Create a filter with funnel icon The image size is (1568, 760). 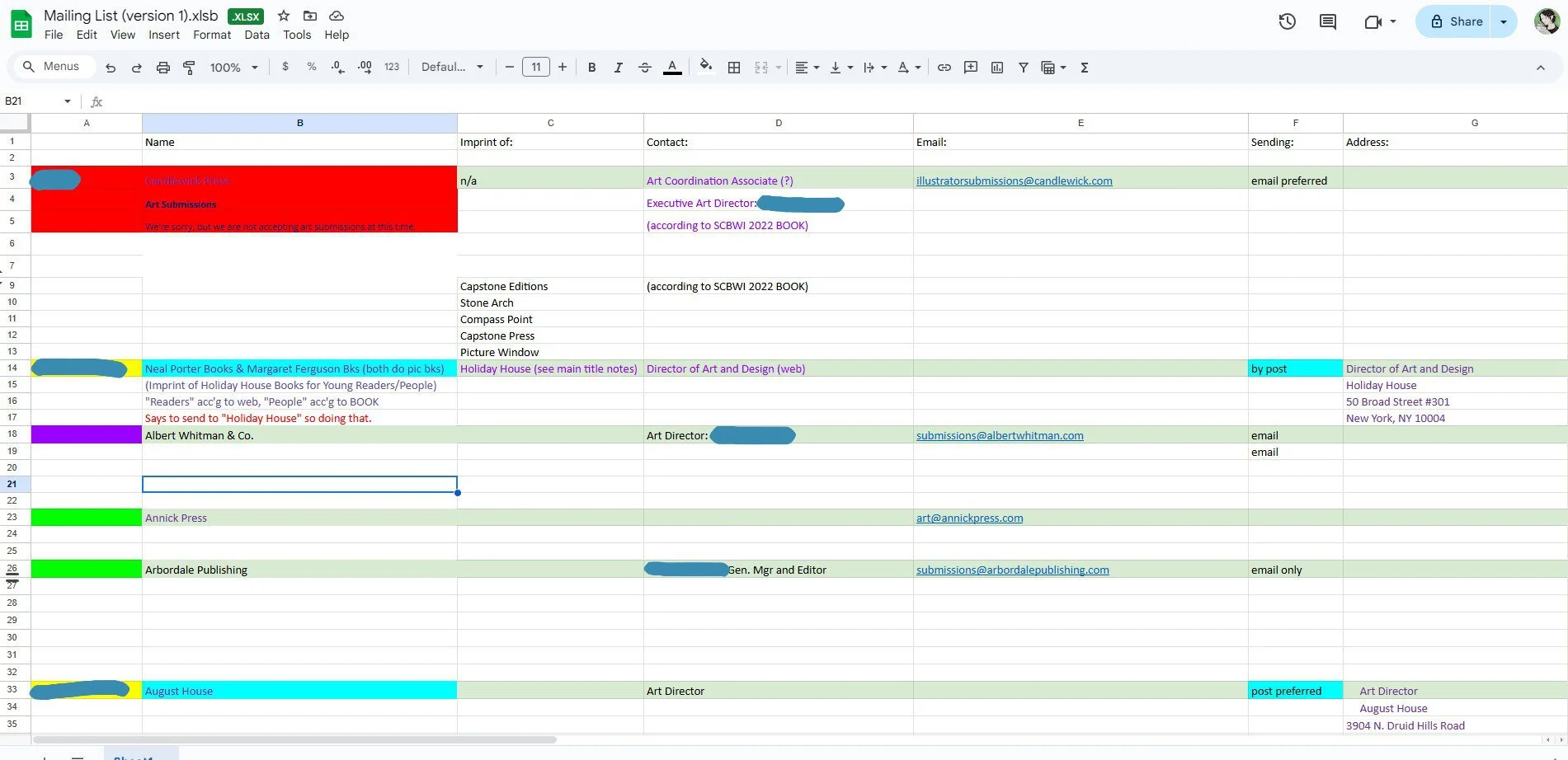pos(1023,68)
